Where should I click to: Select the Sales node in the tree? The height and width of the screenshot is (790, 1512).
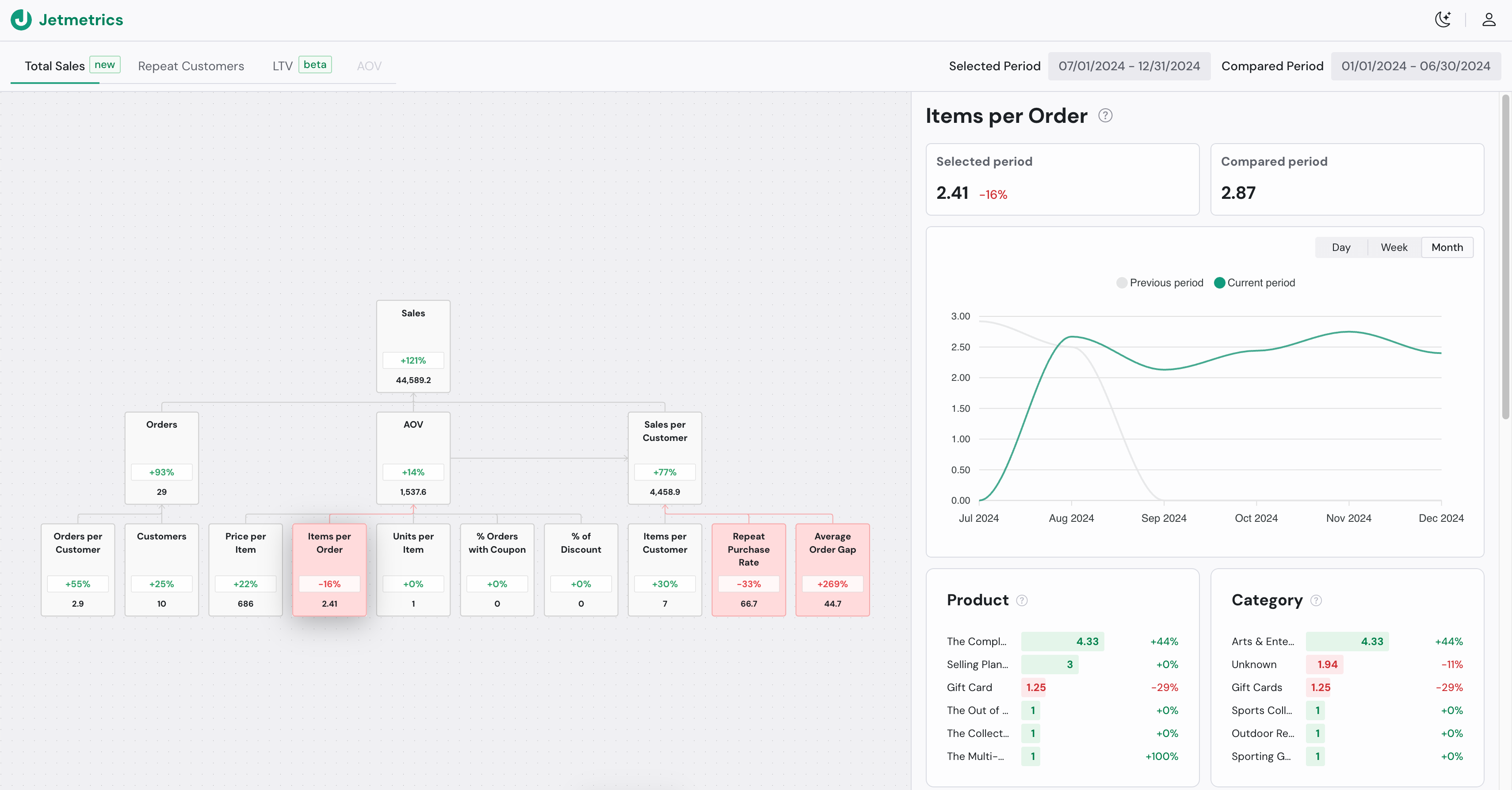(x=413, y=346)
